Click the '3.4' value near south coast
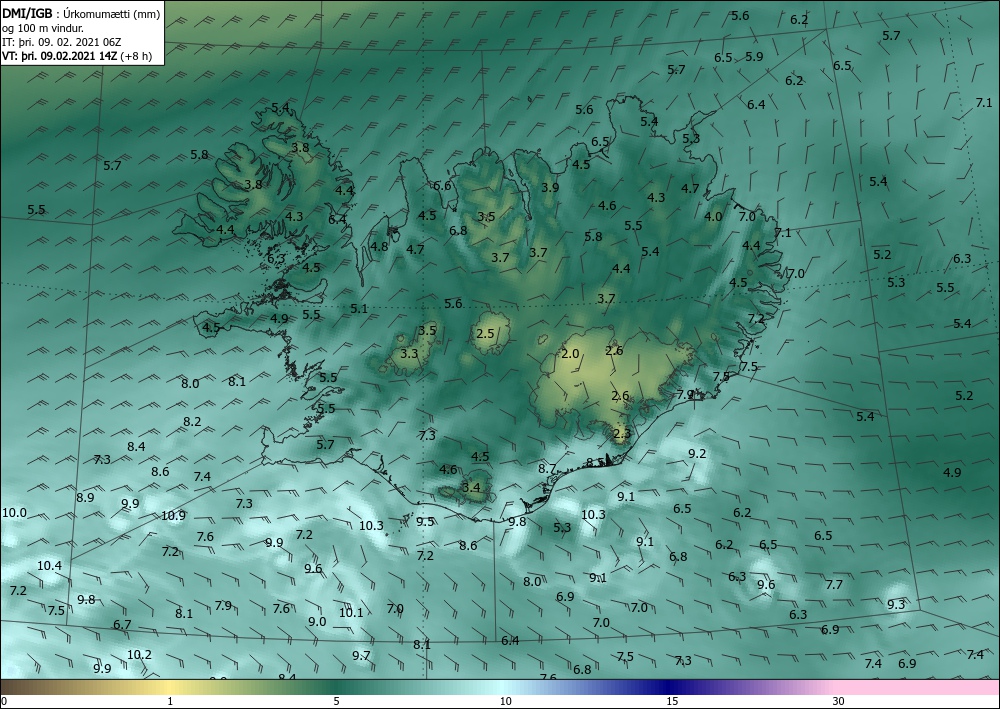The image size is (1000, 709). [x=471, y=488]
